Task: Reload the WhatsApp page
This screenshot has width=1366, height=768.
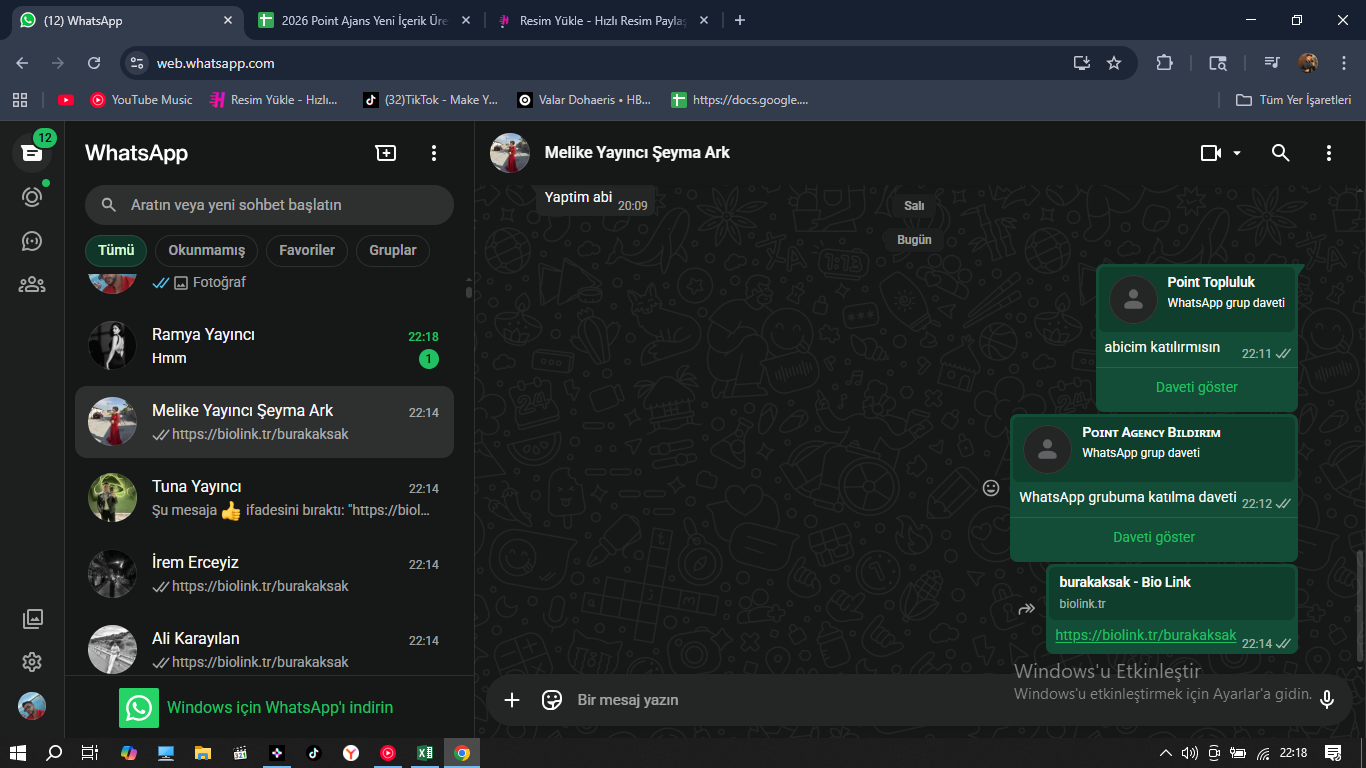Action: click(94, 63)
